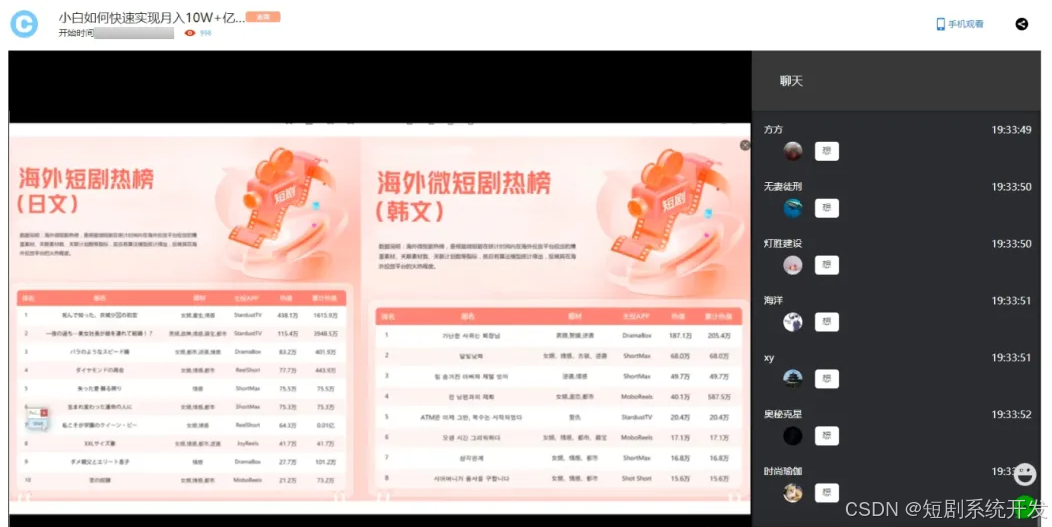Click the orange 直播 tag beside the title
1052x527 pixels.
point(263,17)
